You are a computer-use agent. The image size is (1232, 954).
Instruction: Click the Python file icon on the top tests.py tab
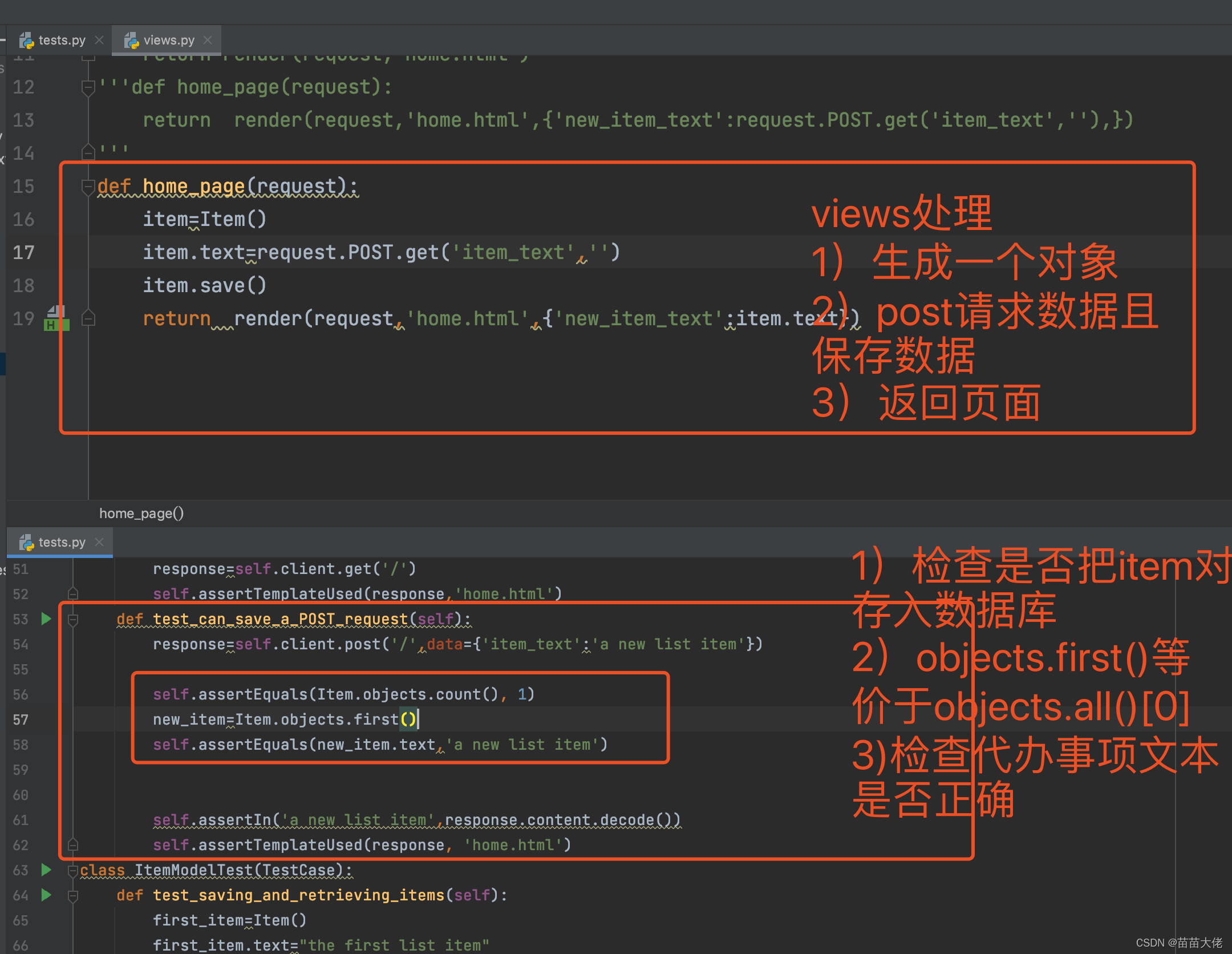[x=26, y=41]
